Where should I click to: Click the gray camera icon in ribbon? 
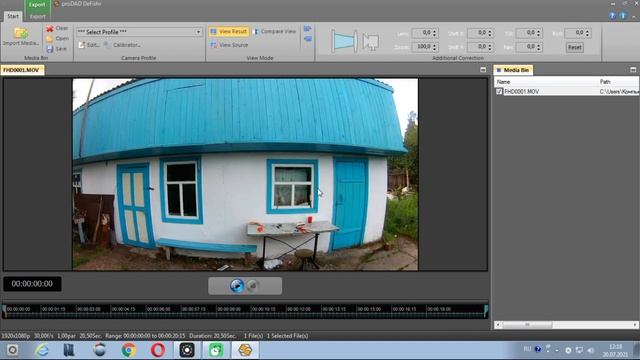coord(371,42)
